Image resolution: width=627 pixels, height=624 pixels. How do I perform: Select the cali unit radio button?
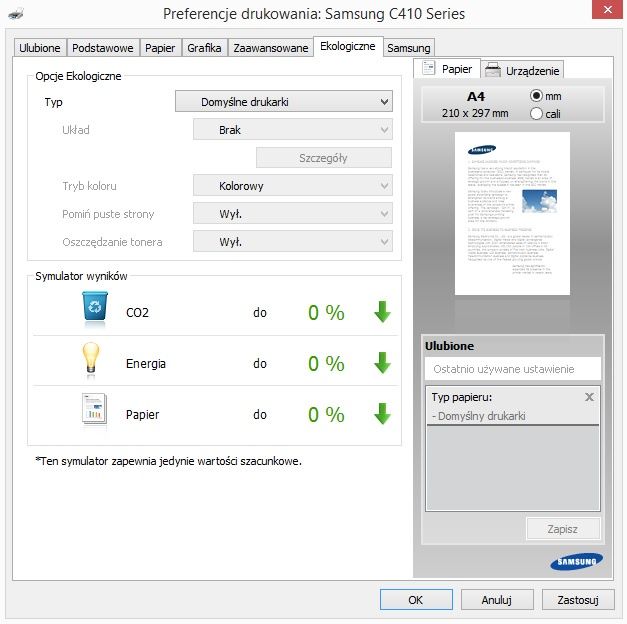click(536, 114)
